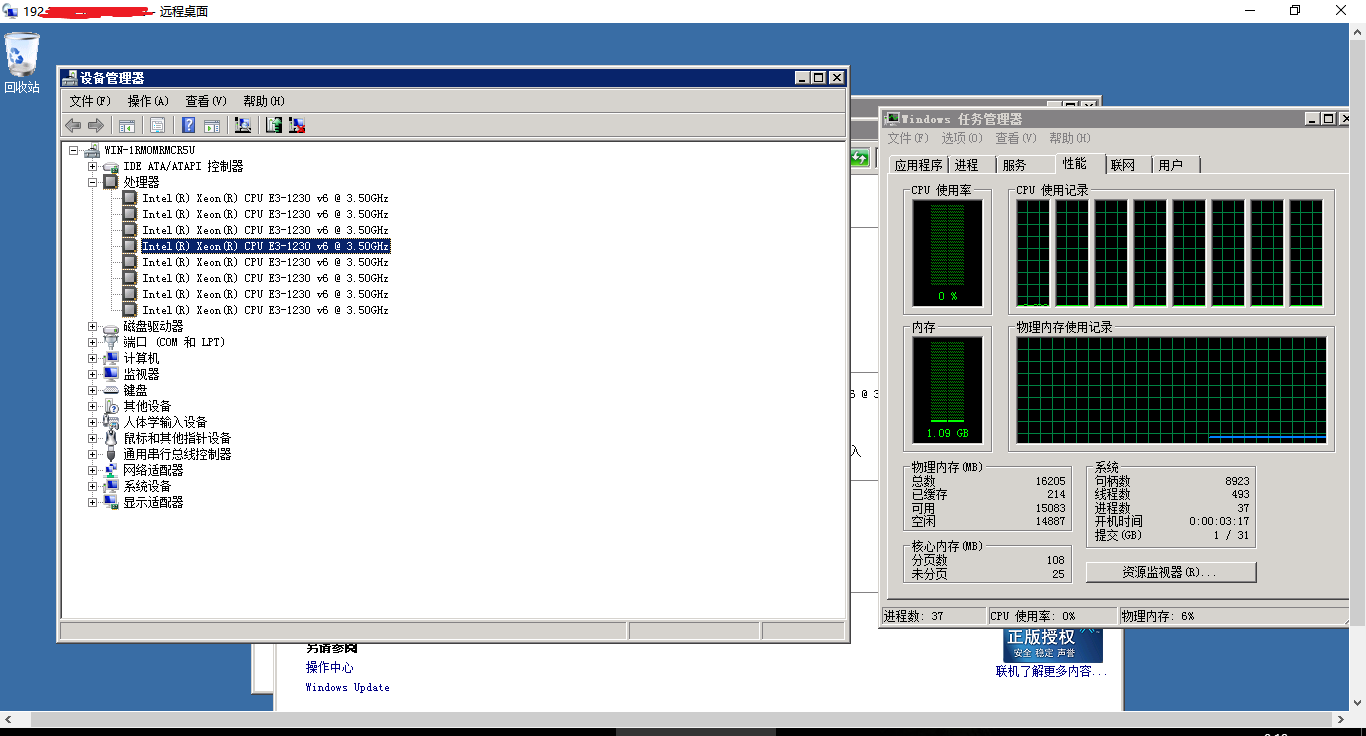The width and height of the screenshot is (1366, 736).
Task: Click the Update driver software toolbar icon
Action: [x=274, y=125]
